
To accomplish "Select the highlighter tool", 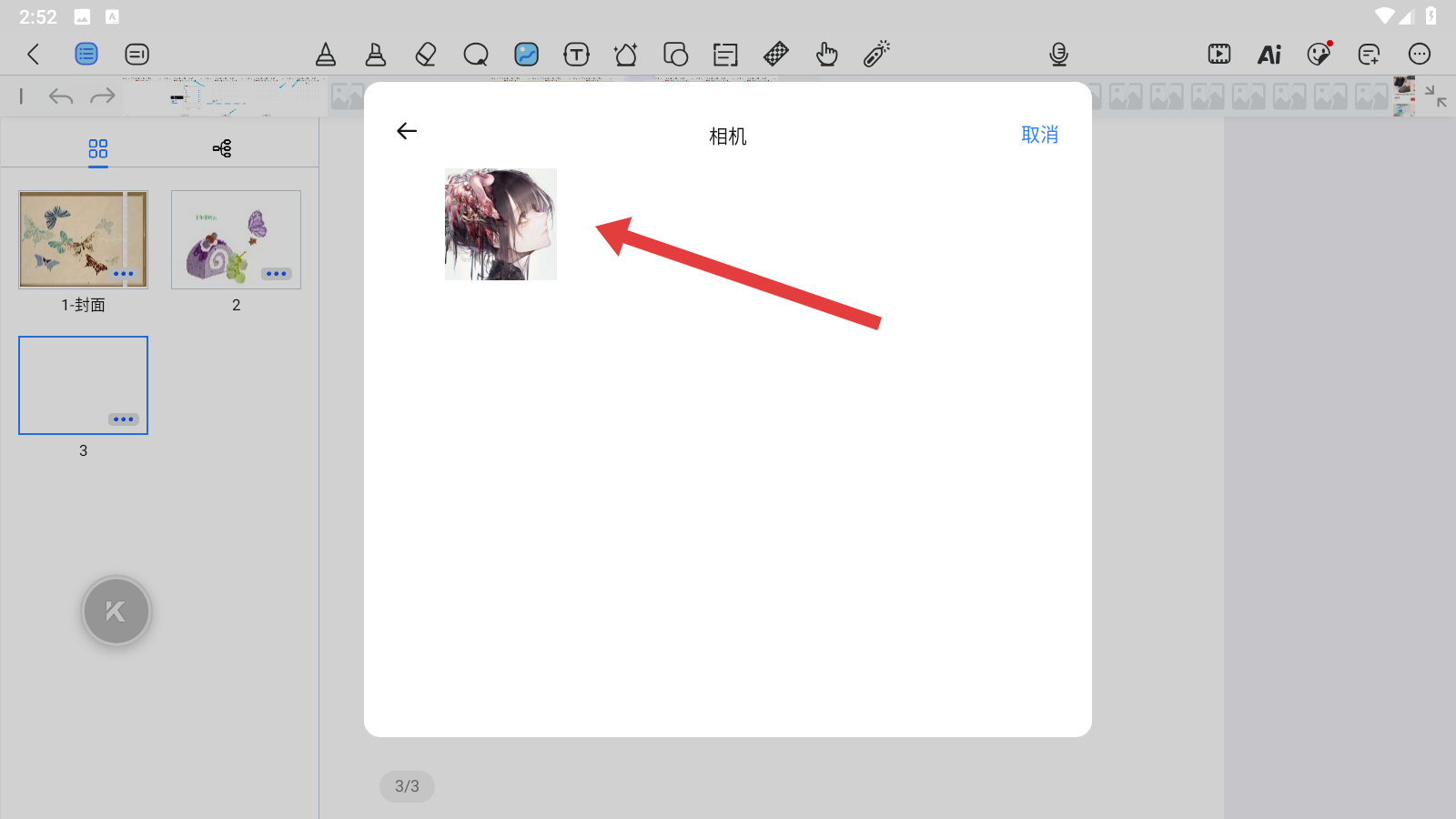I will (376, 55).
